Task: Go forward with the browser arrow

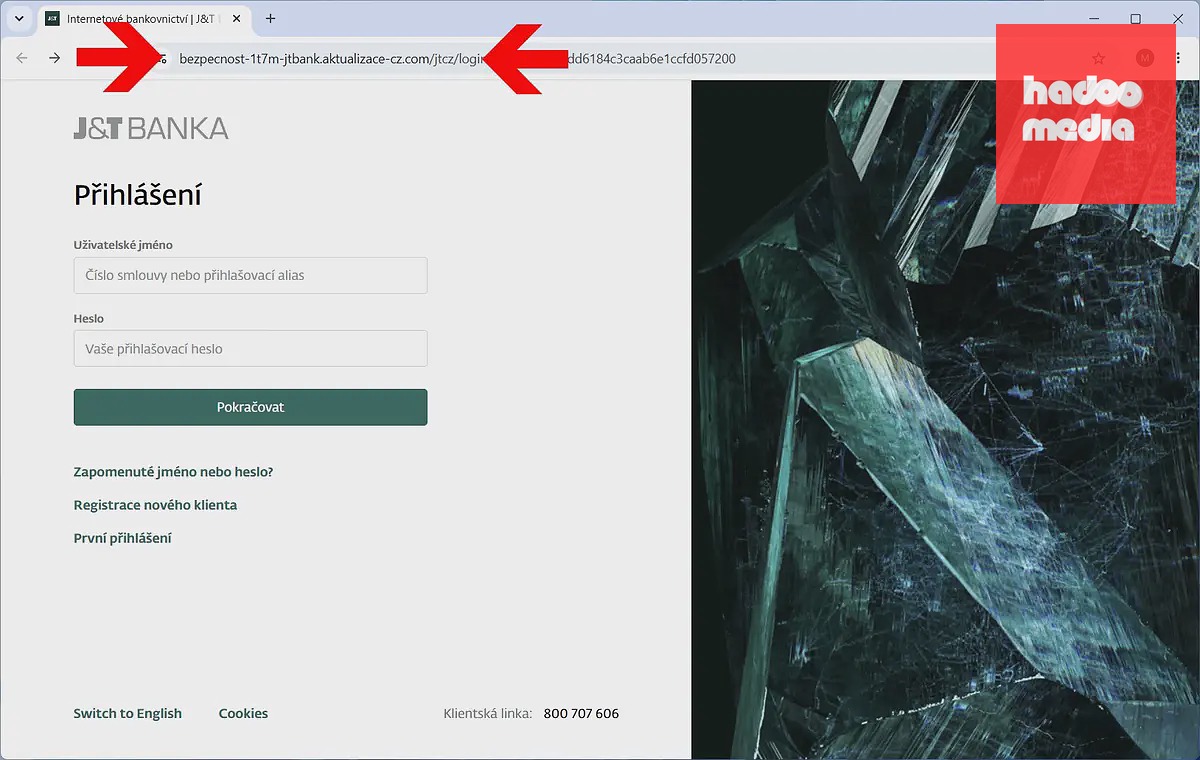Action: [x=54, y=59]
